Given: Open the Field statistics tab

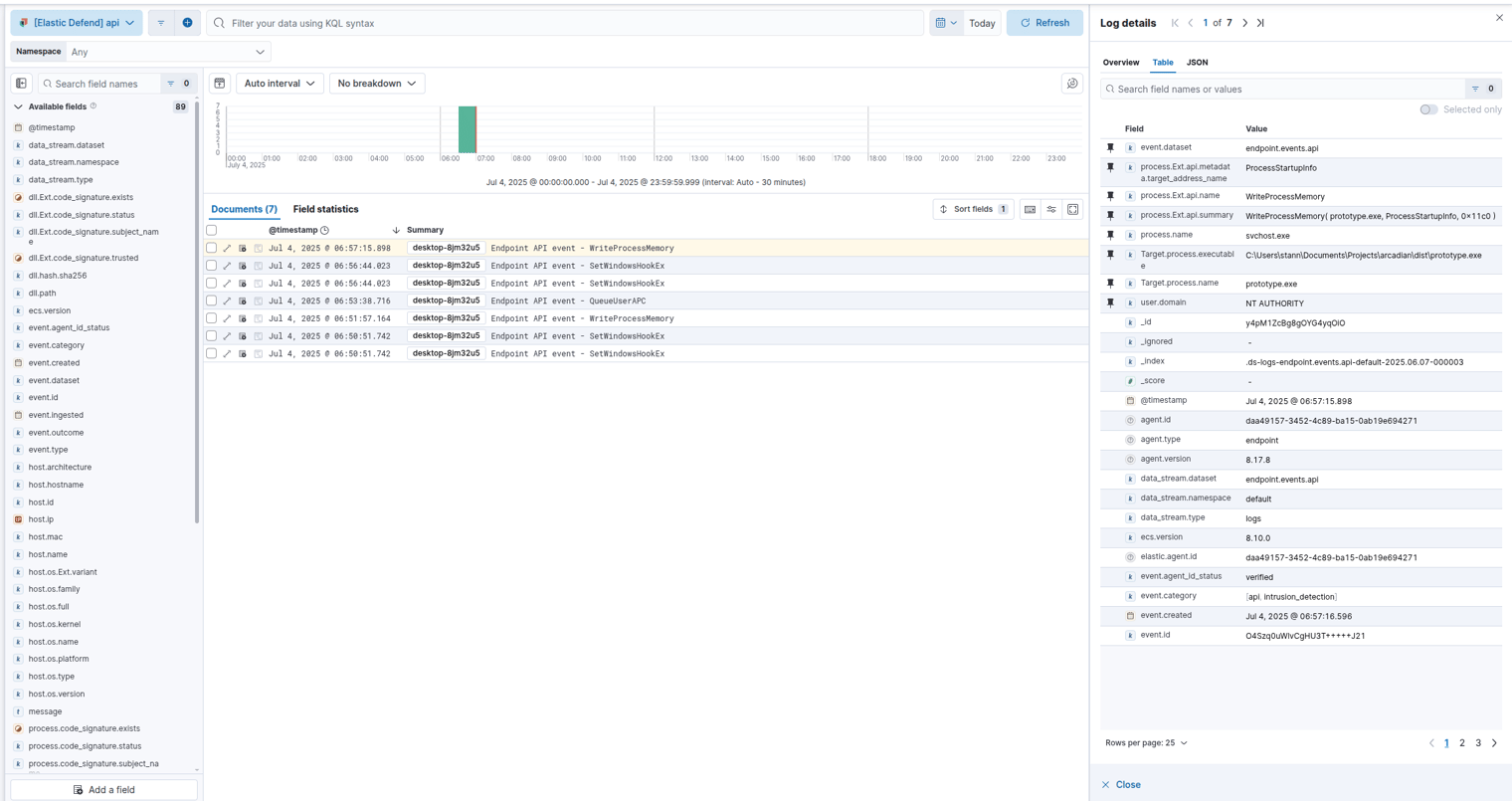Looking at the screenshot, I should (325, 209).
